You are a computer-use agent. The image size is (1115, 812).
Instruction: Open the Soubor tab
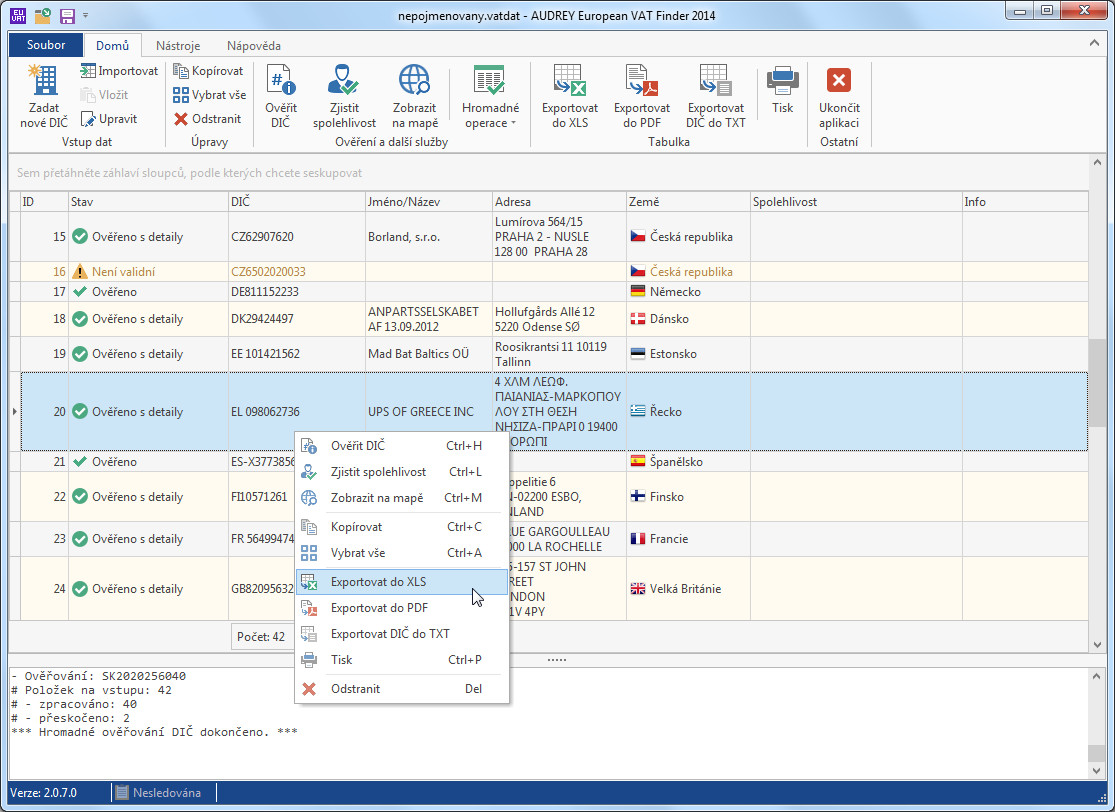46,45
